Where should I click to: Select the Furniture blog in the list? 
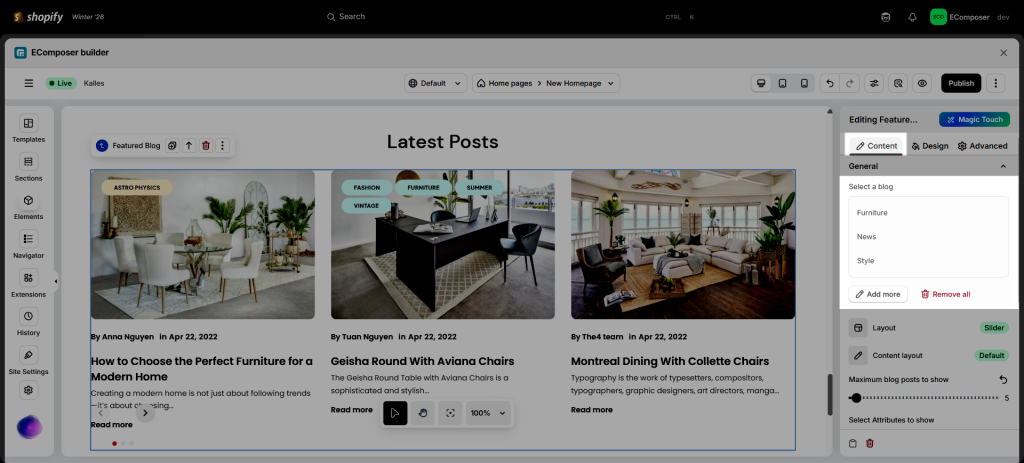(872, 213)
